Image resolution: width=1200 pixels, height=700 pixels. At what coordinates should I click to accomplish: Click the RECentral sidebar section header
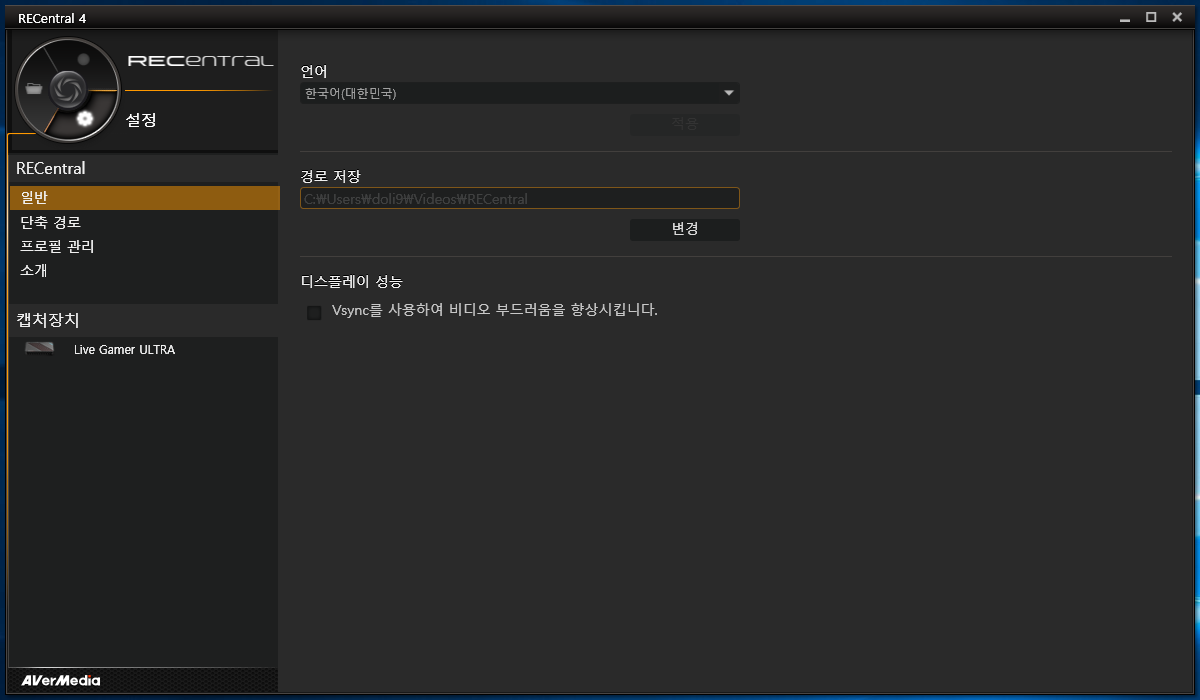51,168
